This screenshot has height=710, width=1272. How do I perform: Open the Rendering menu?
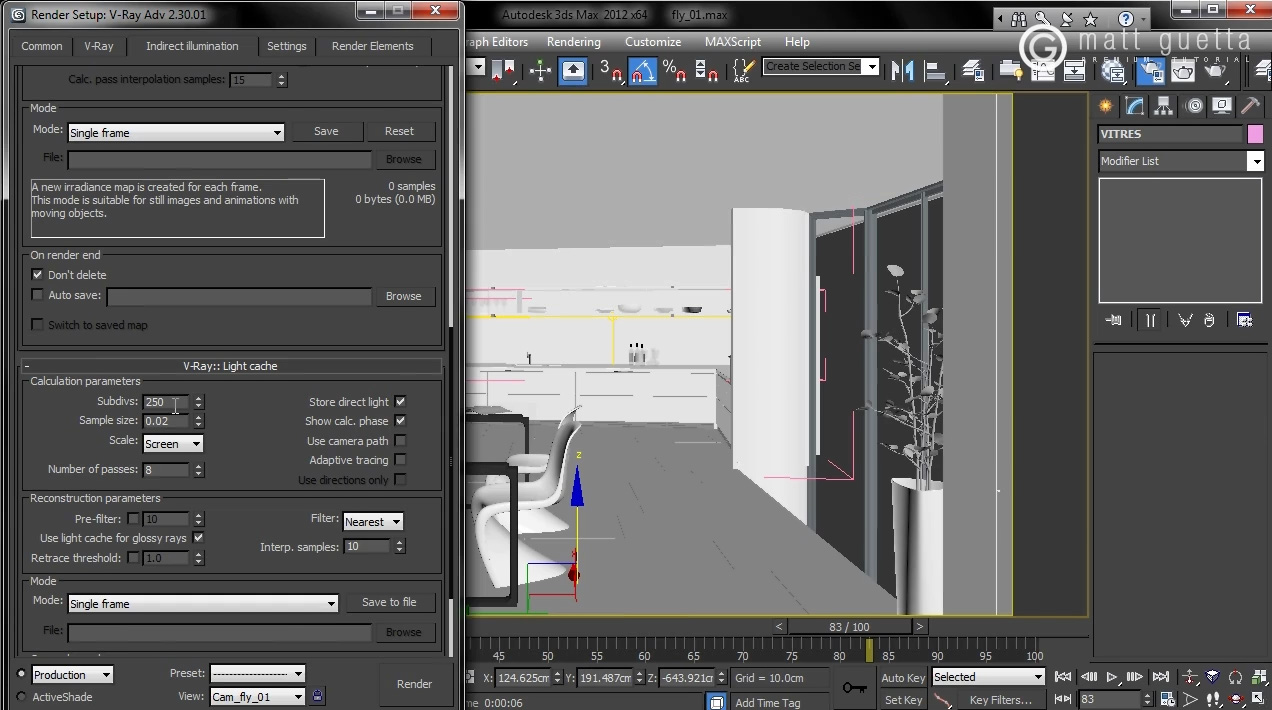(x=574, y=42)
